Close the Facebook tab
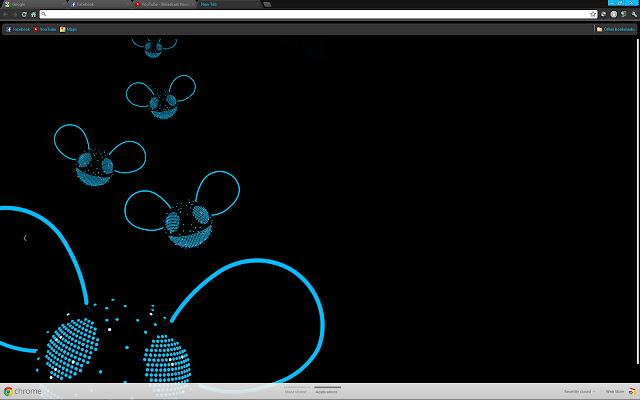 click(x=127, y=4)
